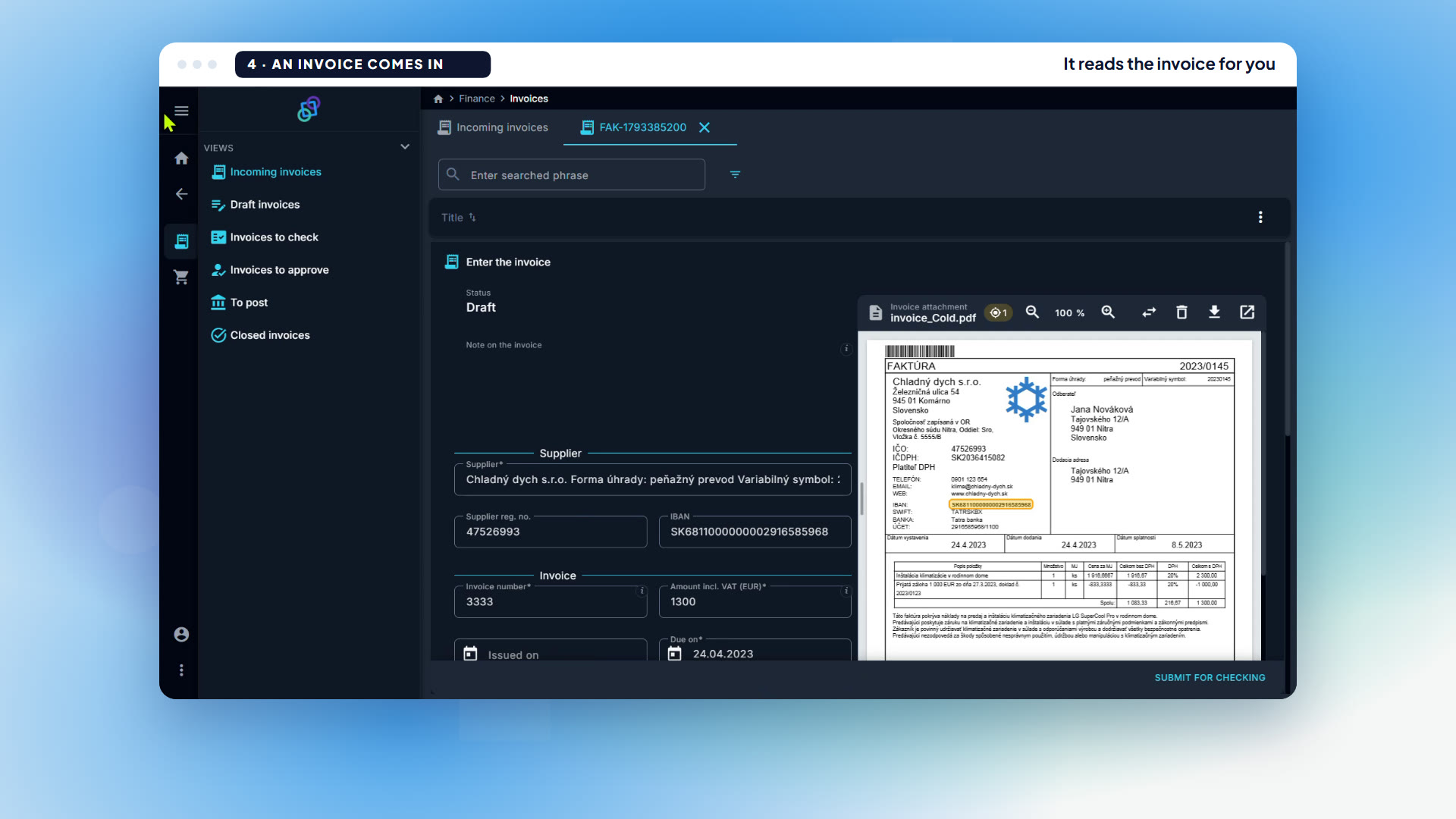The image size is (1456, 819).
Task: Click the breadcrumb home icon
Action: 438,99
